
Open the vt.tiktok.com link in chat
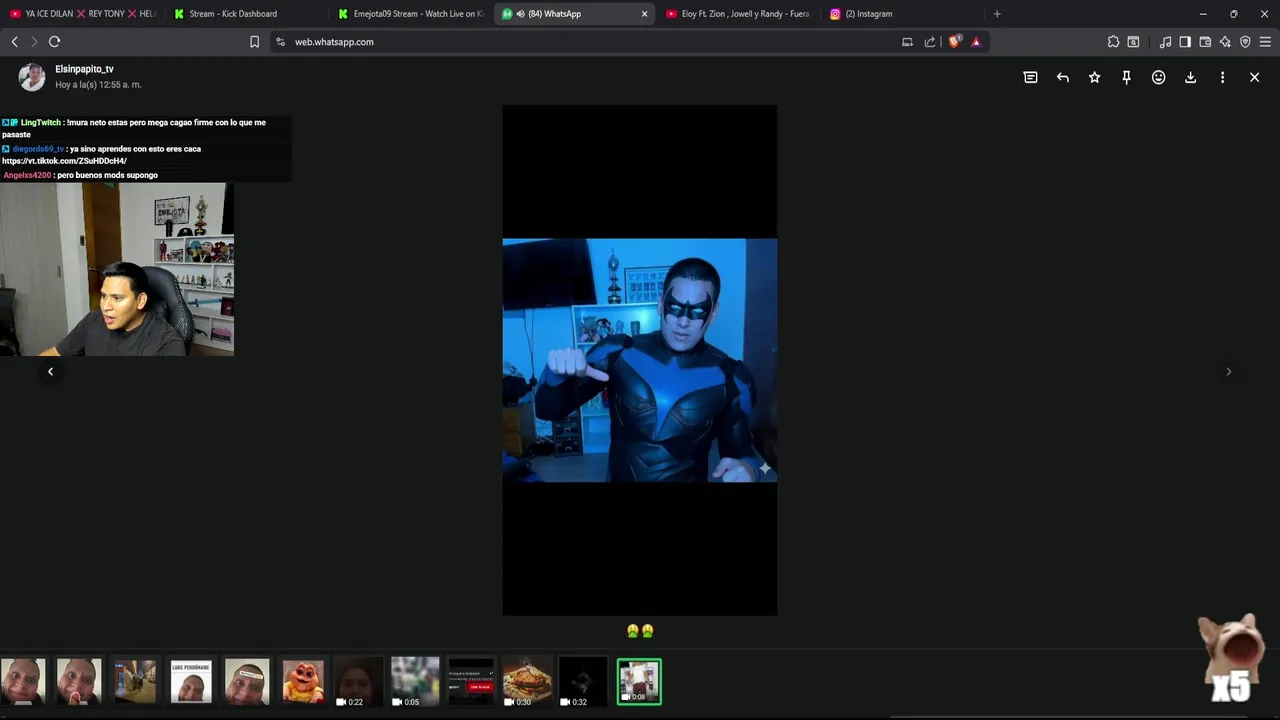pos(64,161)
